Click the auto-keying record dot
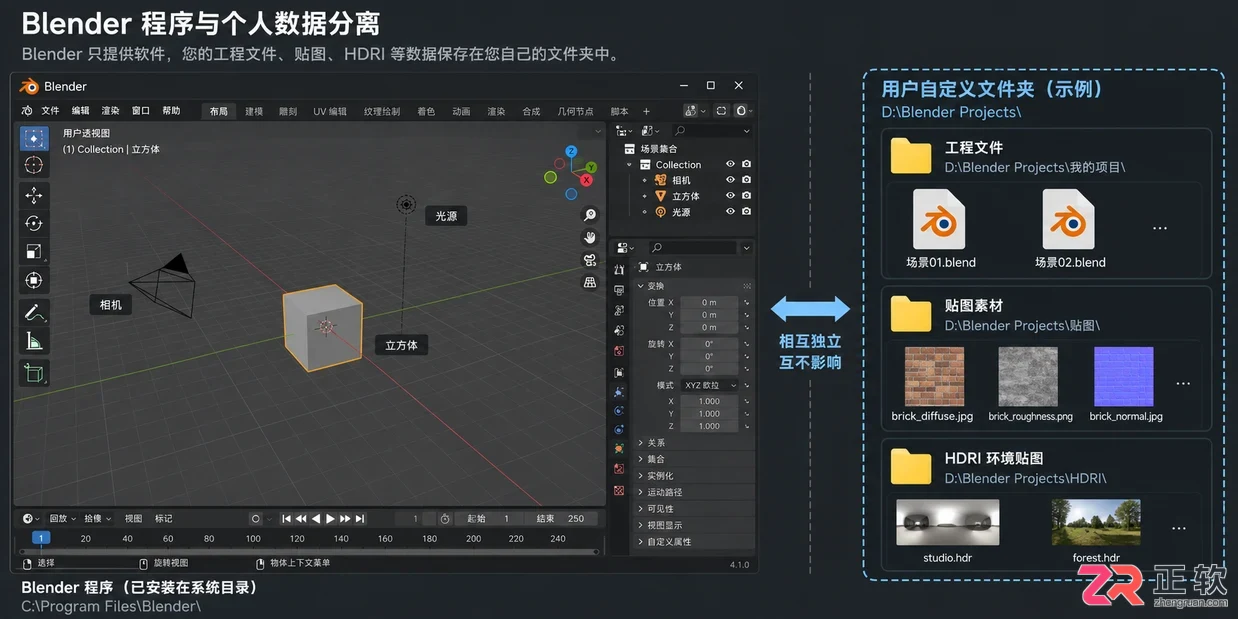1238x619 pixels. click(256, 518)
